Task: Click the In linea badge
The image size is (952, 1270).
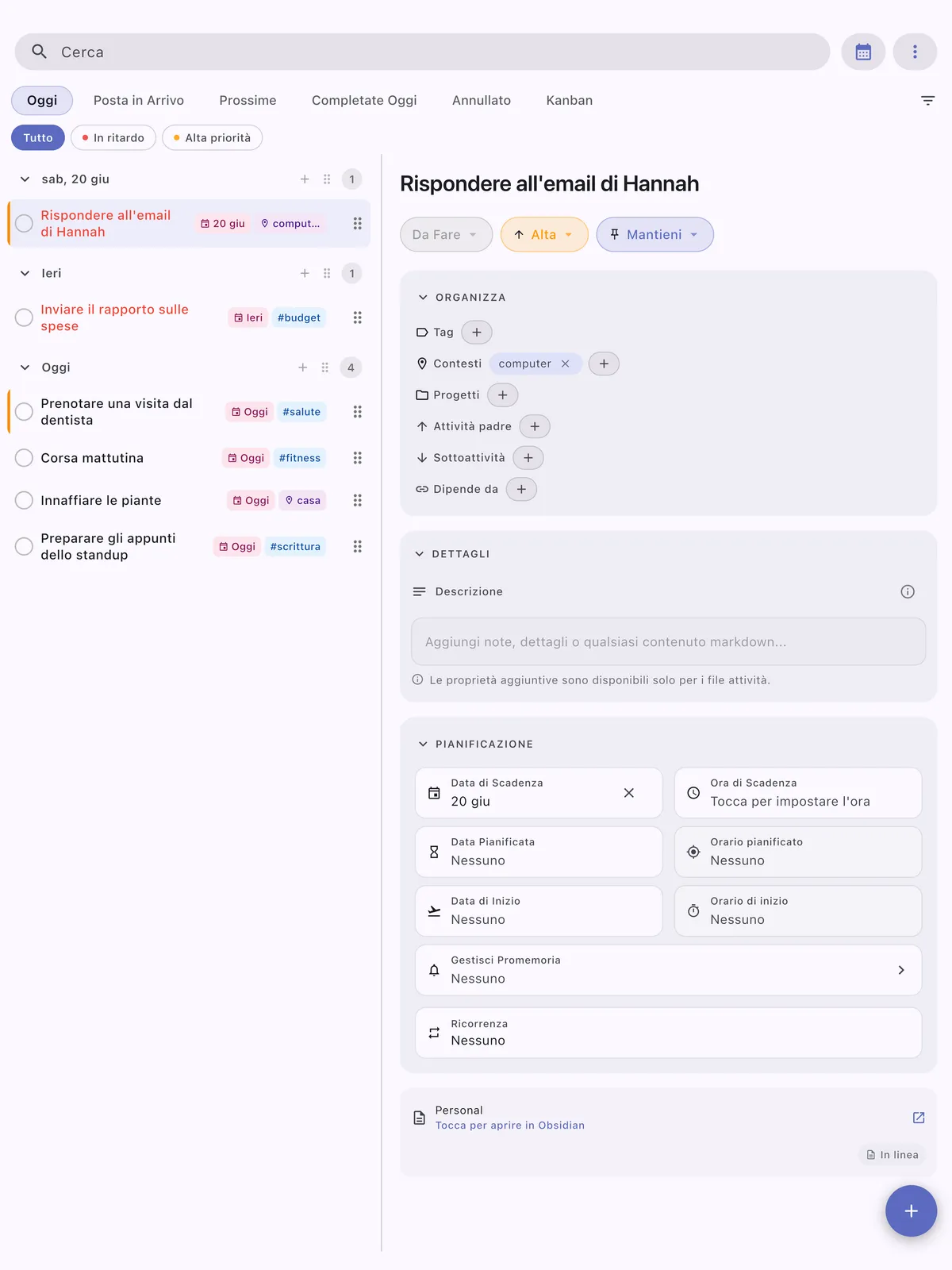Action: coord(893,1155)
